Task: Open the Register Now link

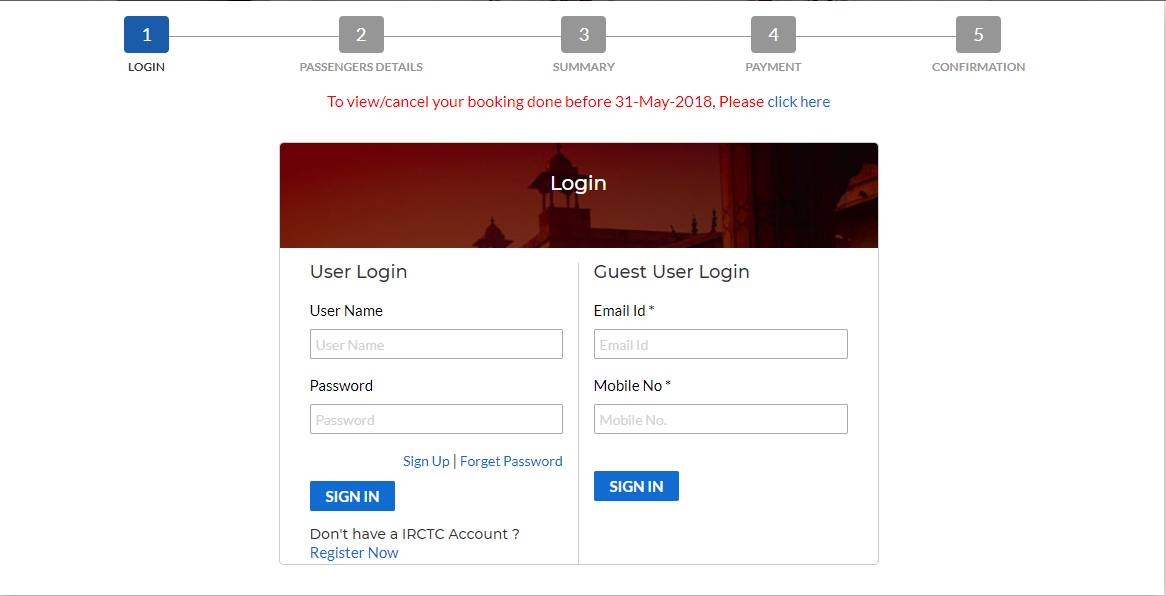Action: (x=354, y=553)
